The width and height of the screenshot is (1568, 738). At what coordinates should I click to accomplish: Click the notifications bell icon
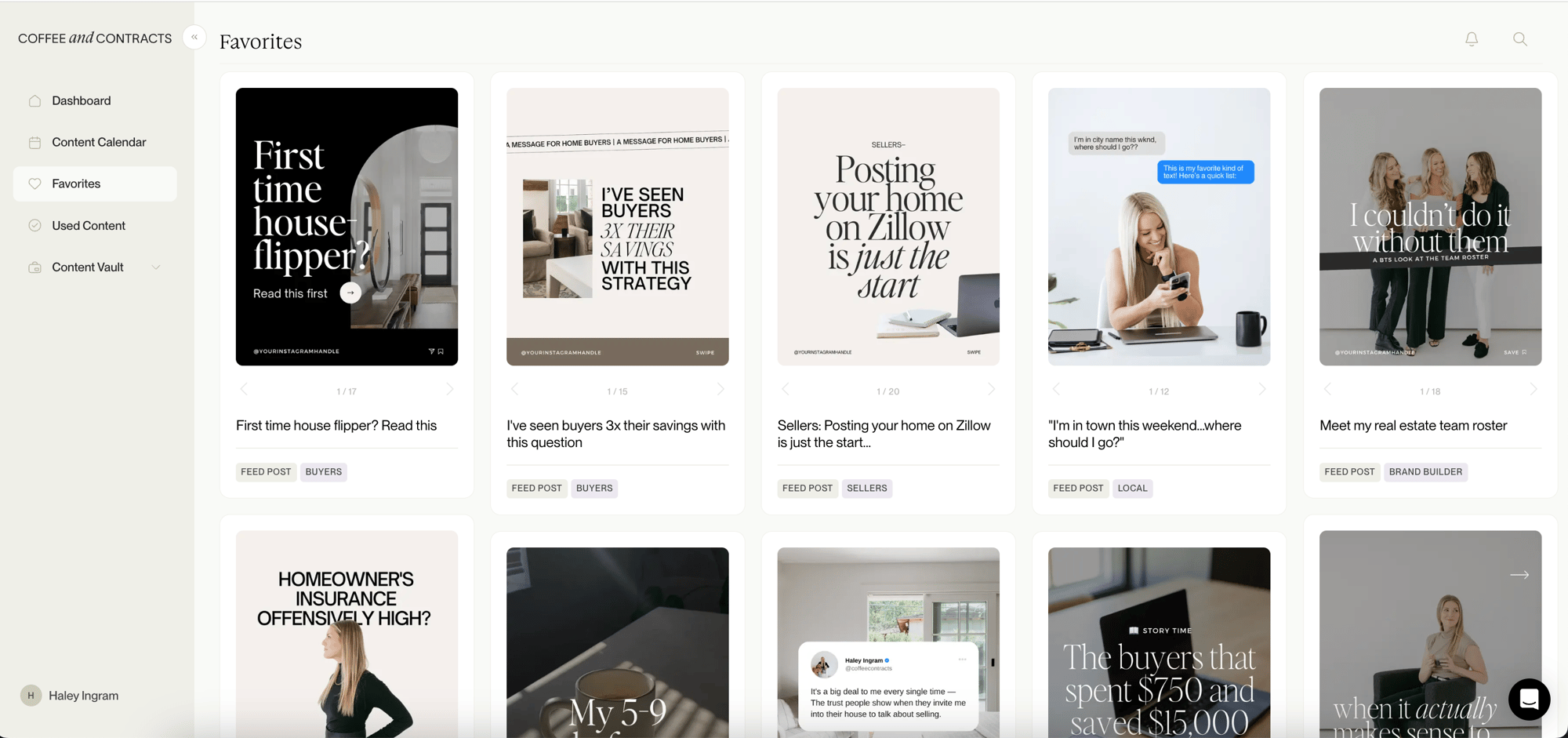[x=1472, y=39]
